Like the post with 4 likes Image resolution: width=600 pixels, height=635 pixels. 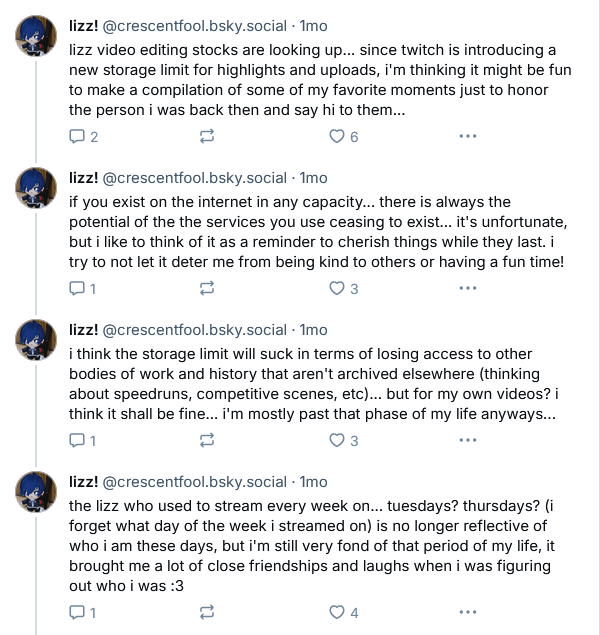point(343,612)
